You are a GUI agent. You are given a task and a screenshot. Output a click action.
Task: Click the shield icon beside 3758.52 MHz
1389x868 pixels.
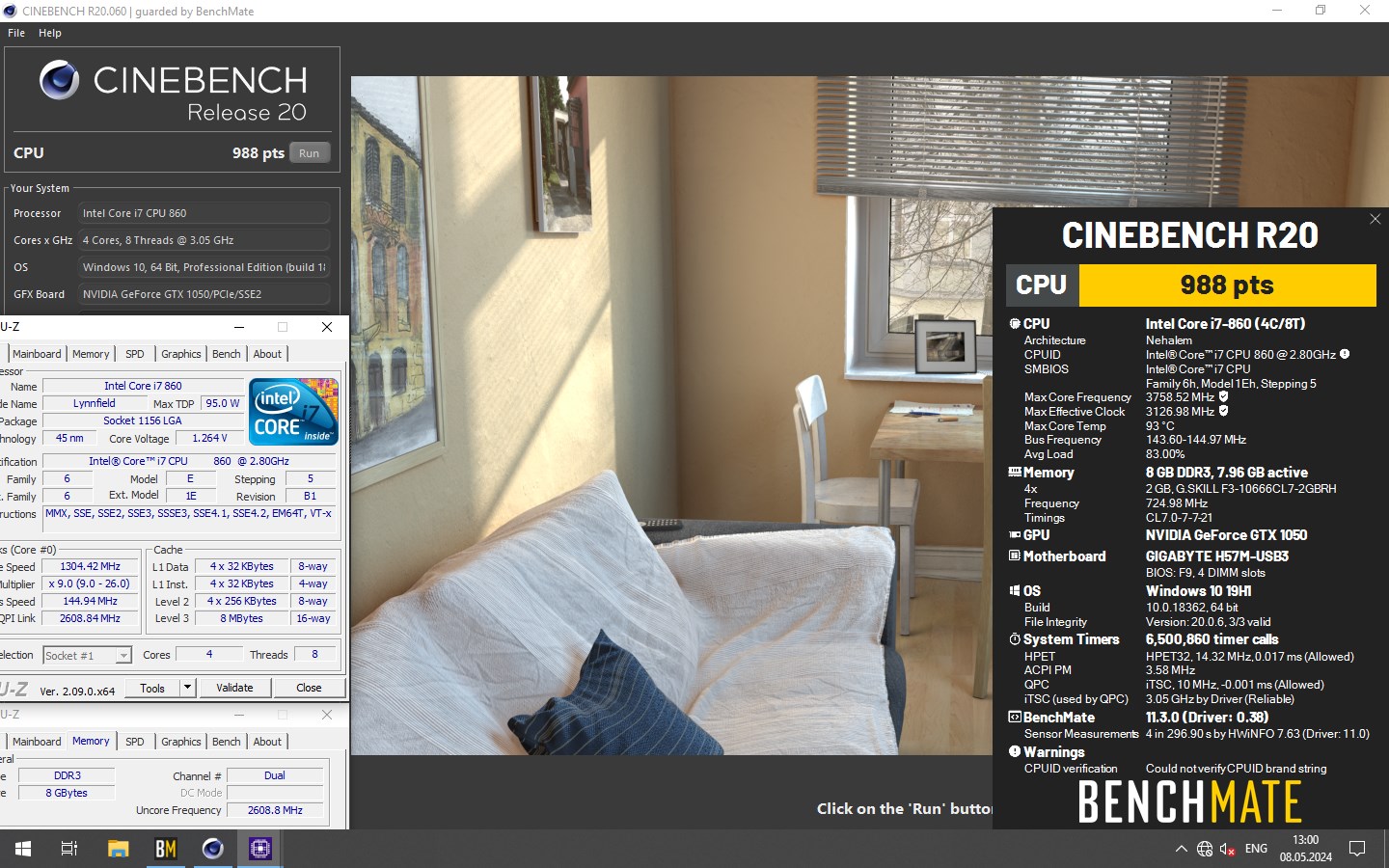point(1224,396)
